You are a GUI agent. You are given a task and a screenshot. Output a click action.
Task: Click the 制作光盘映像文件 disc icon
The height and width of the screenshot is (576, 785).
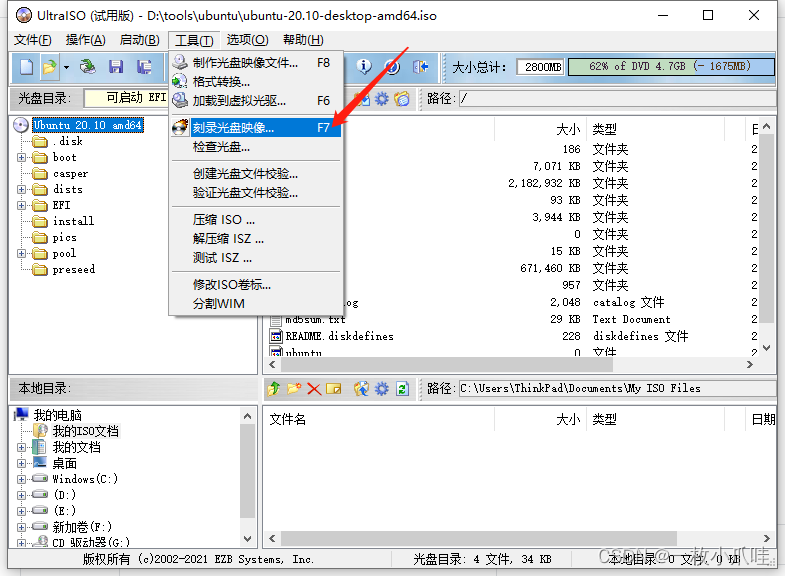tap(180, 62)
